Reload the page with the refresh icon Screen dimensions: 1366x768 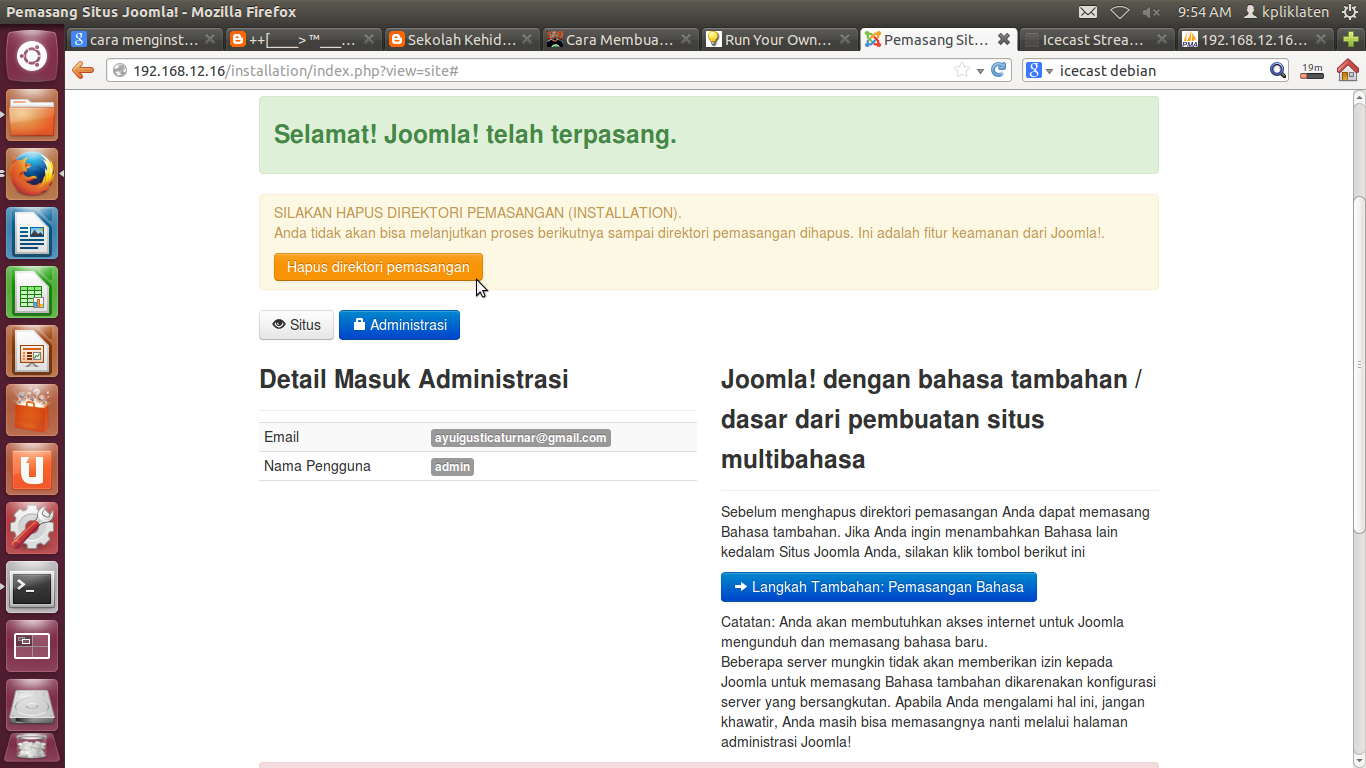[x=998, y=70]
